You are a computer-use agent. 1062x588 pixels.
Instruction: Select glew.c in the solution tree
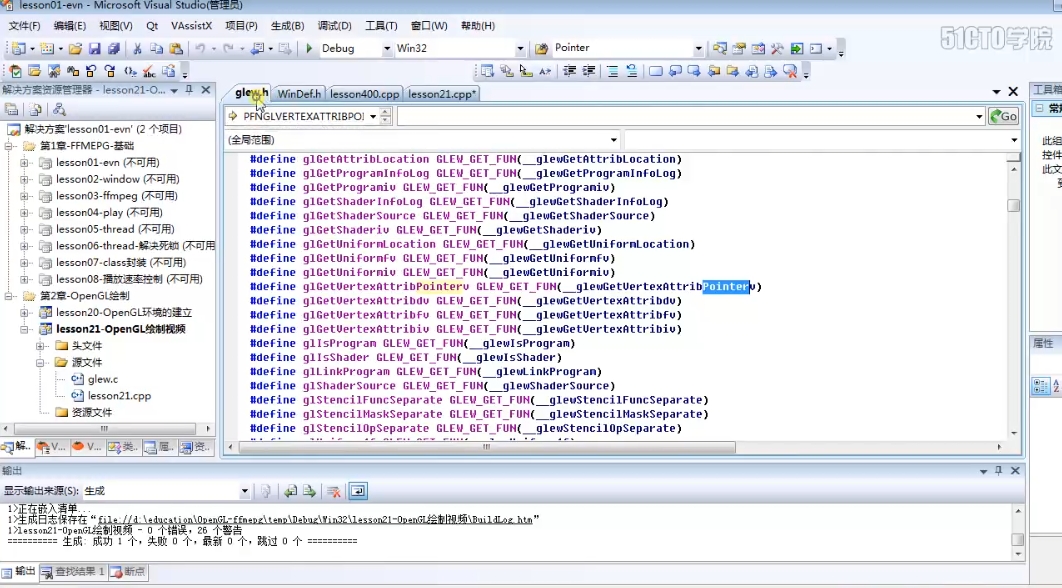click(x=102, y=379)
